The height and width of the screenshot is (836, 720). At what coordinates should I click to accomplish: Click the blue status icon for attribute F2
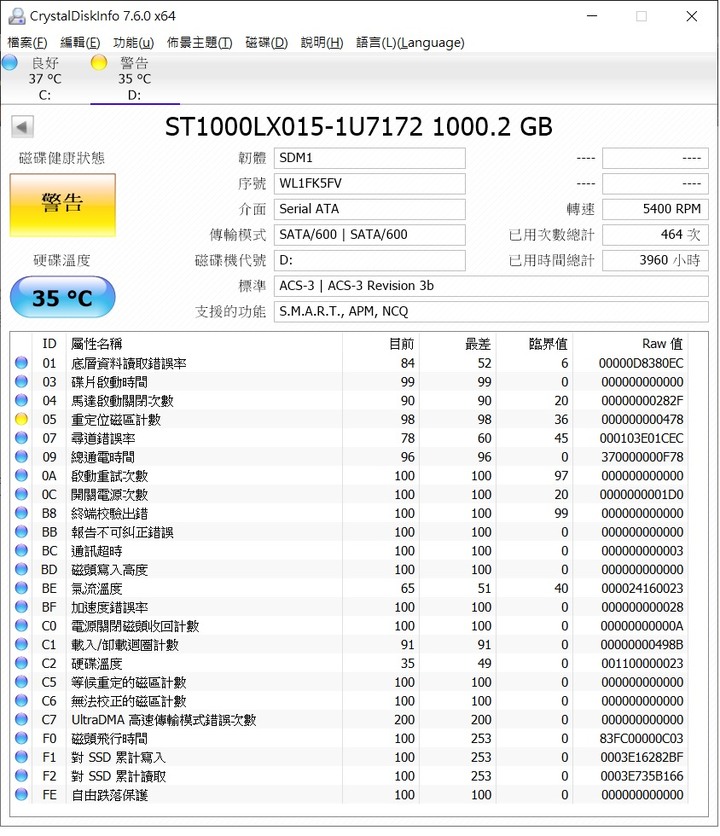pyautogui.click(x=21, y=776)
